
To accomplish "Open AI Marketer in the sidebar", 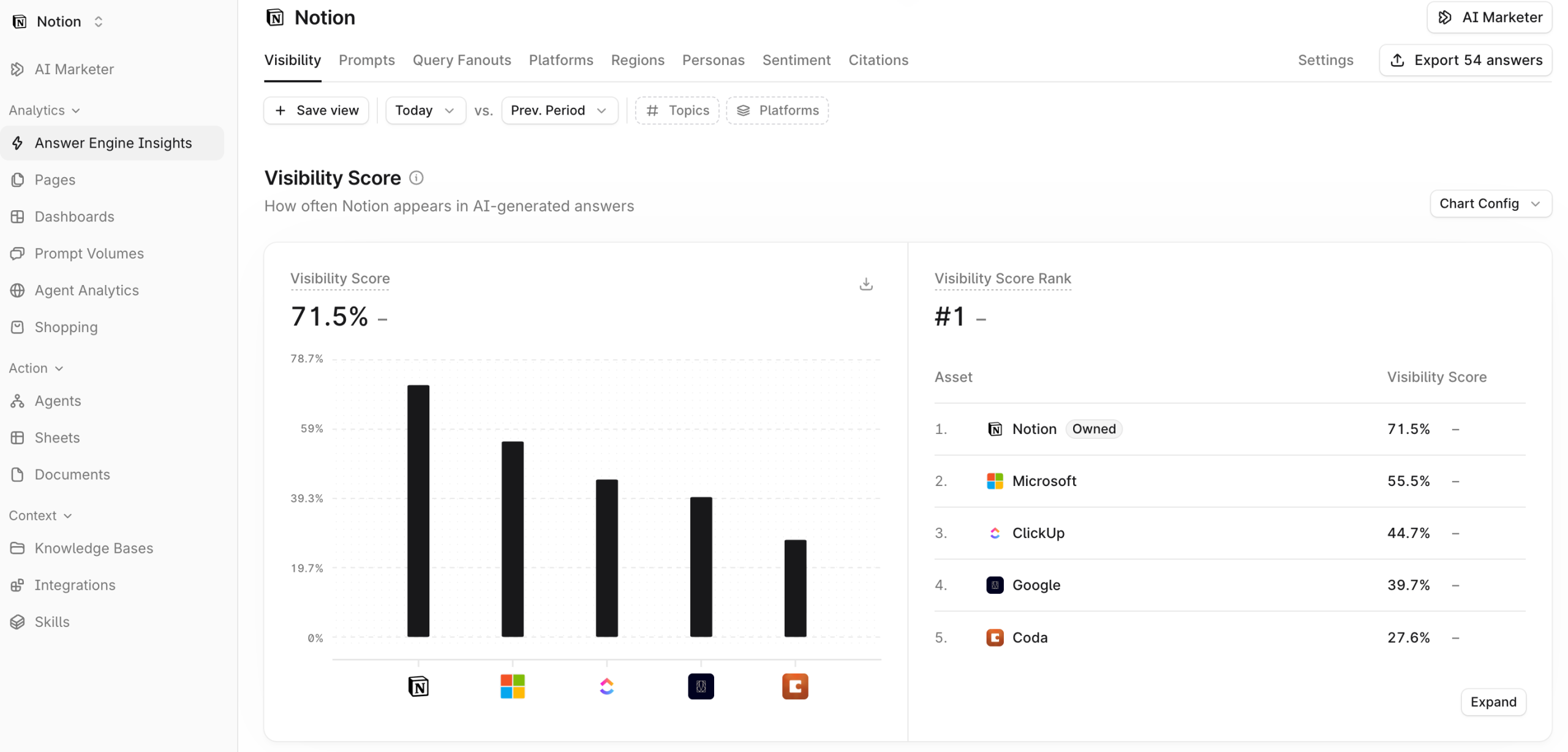I will (112, 69).
